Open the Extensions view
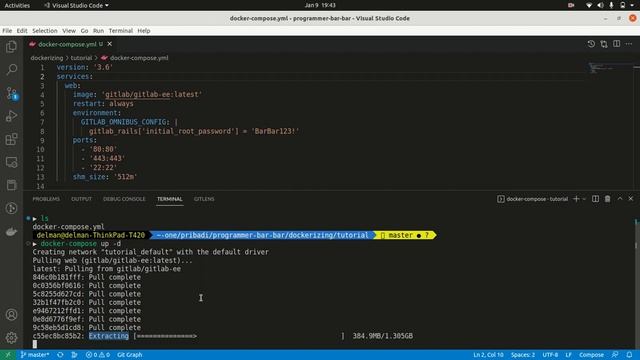The height and width of the screenshot is (360, 640). [11, 139]
